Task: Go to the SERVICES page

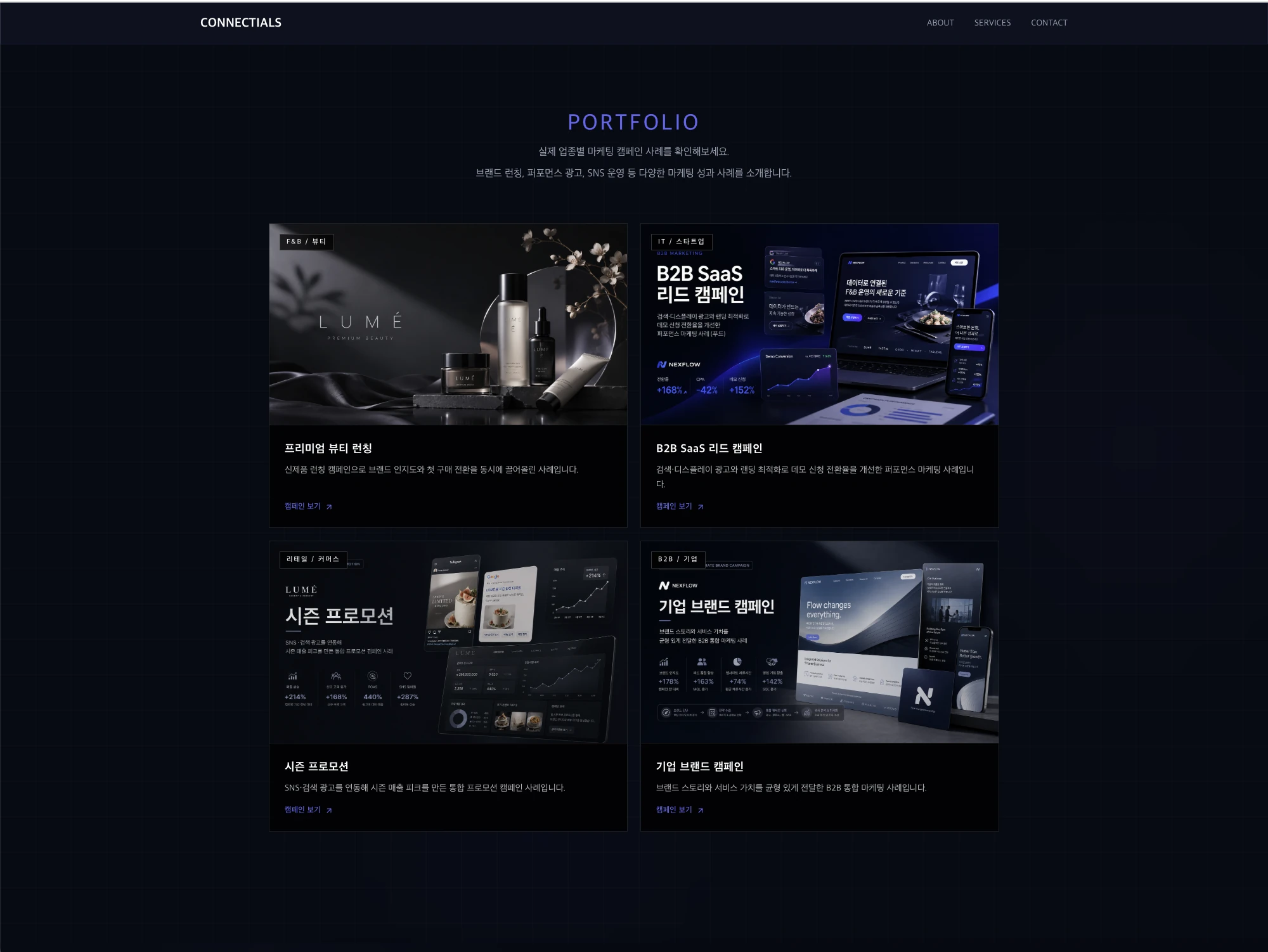Action: [992, 23]
